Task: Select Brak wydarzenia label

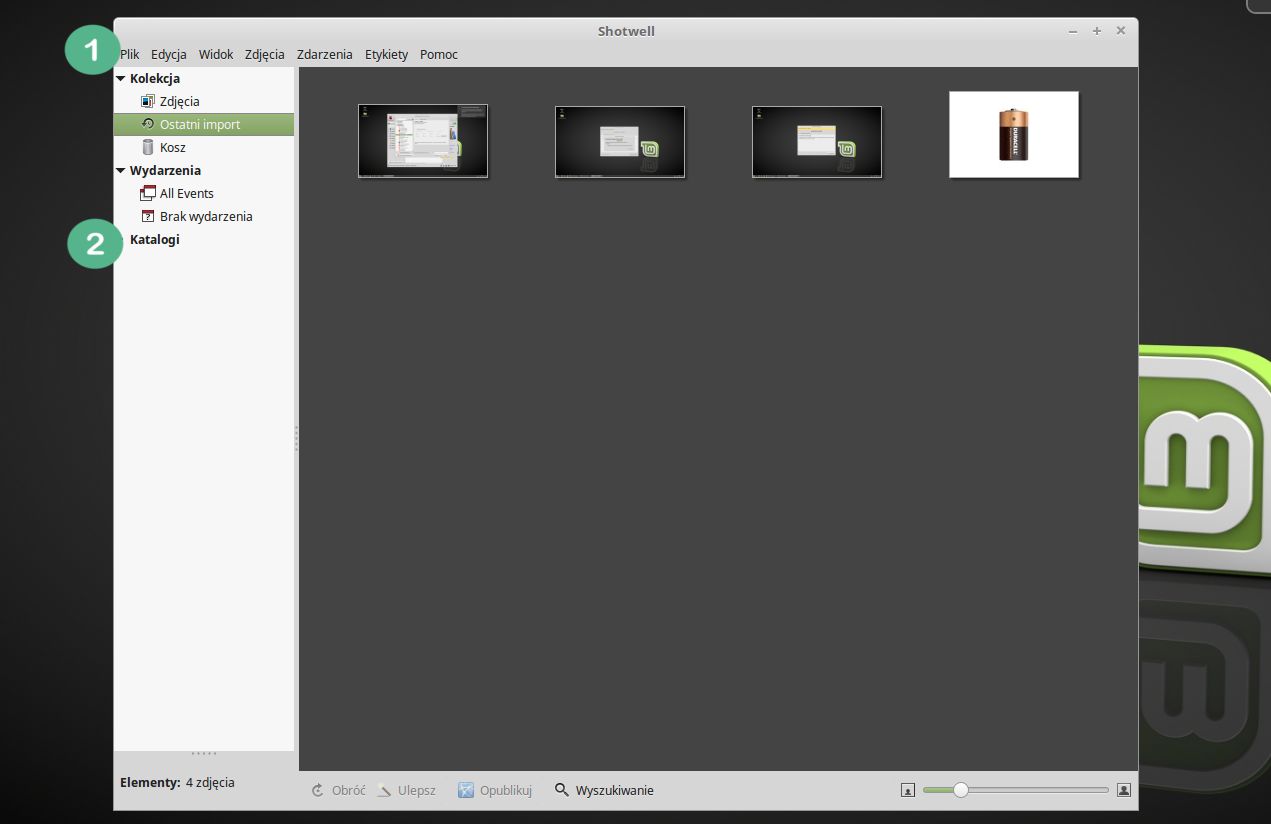Action: tap(206, 217)
